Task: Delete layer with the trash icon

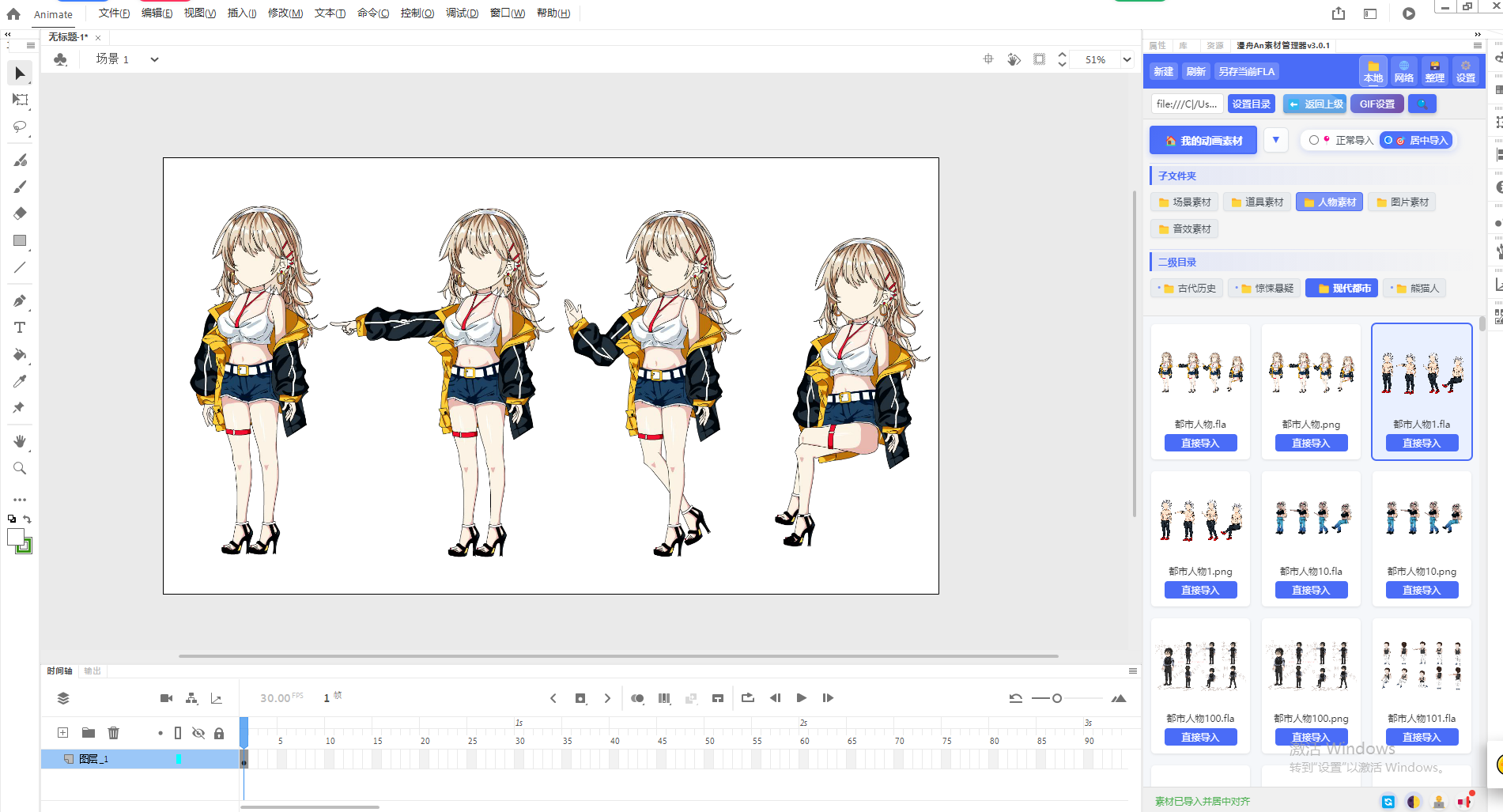Action: coord(114,733)
